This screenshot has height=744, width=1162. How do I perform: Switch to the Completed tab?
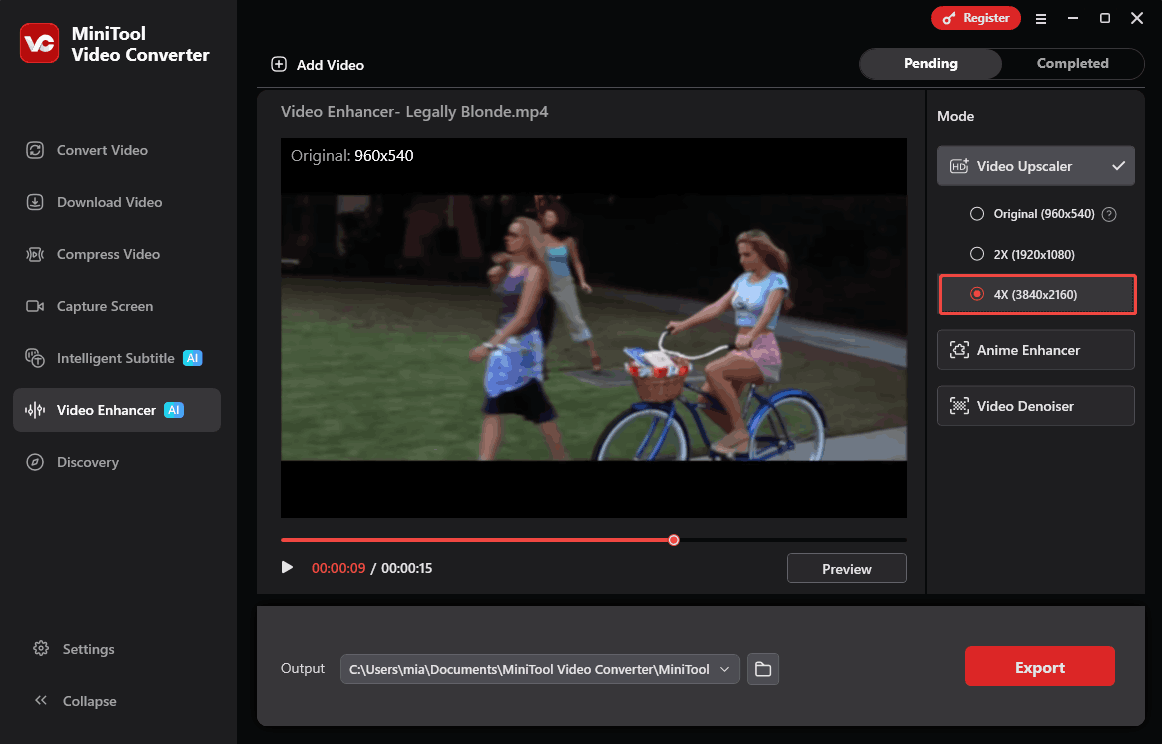click(1072, 63)
